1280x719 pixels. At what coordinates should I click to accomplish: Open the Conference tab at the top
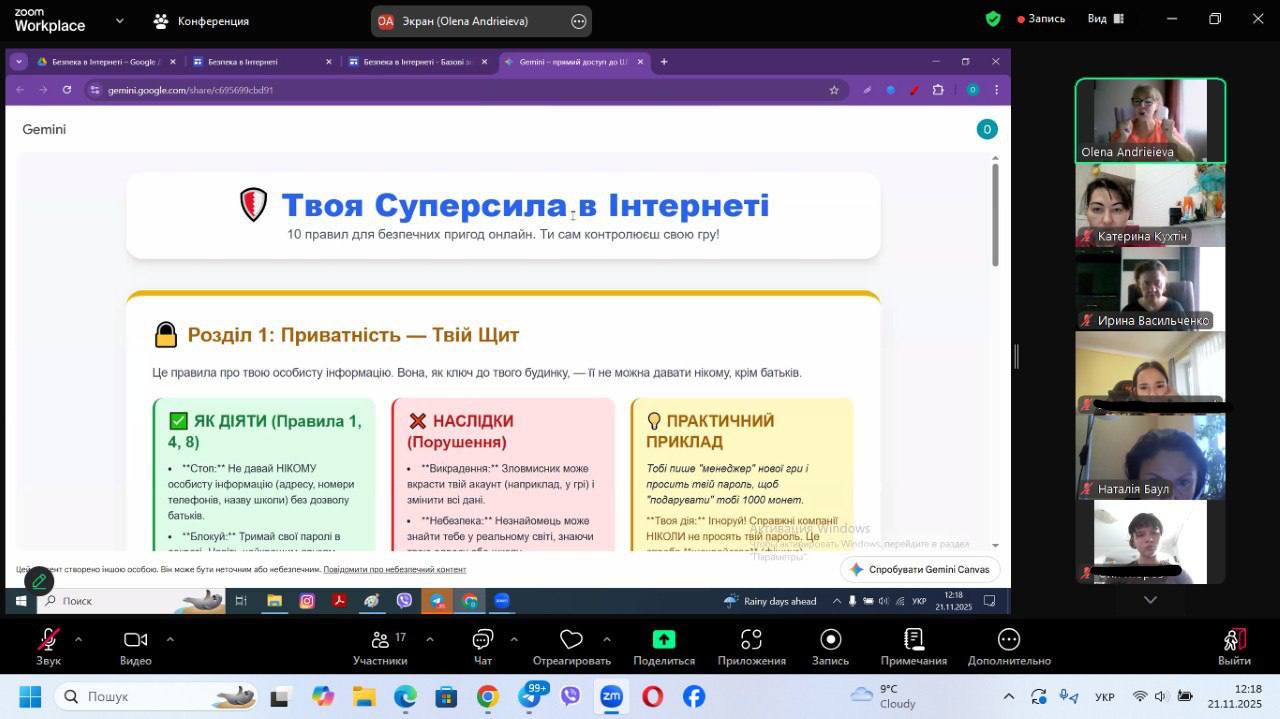(201, 21)
